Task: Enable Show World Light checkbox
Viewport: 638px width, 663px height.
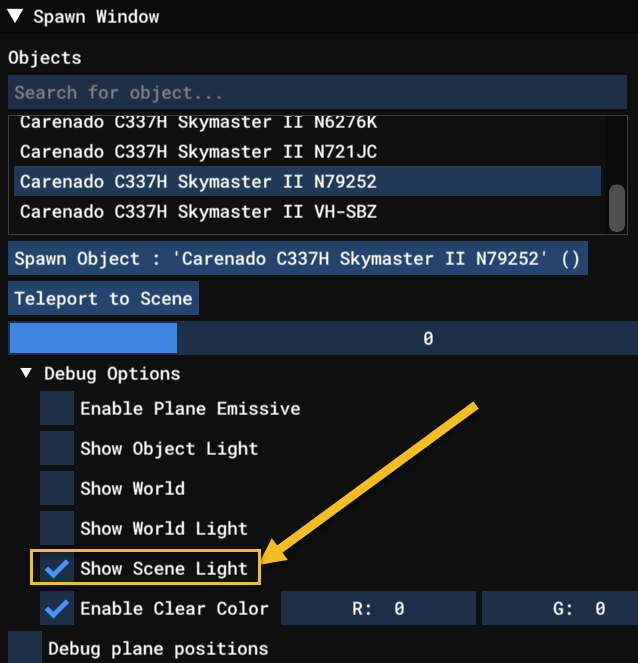Action: point(57,529)
